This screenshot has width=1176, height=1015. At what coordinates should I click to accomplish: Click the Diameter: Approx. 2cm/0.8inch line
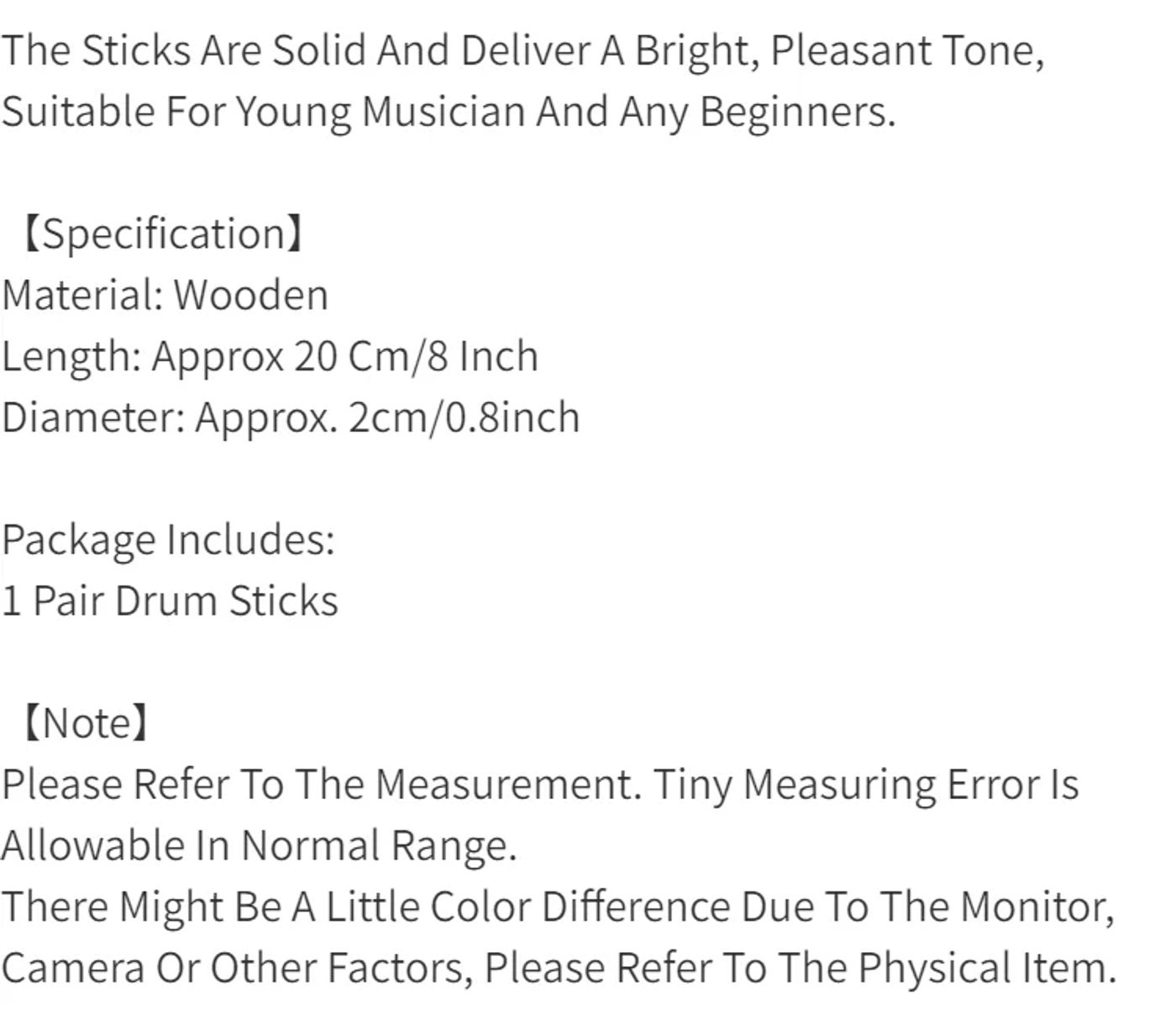(291, 418)
